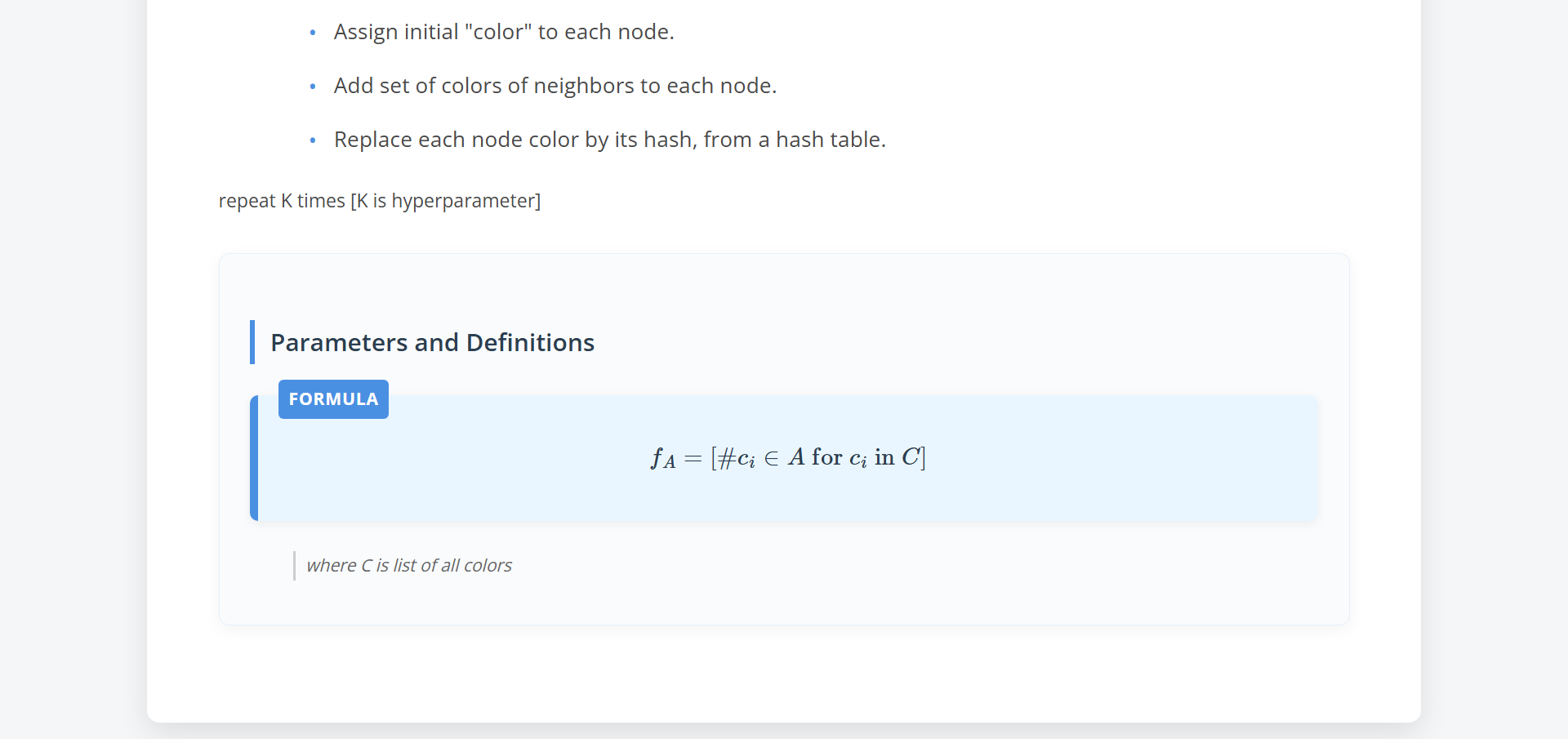1568x739 pixels.
Task: Click the "Replace each node color" bullet text
Action: 609,140
